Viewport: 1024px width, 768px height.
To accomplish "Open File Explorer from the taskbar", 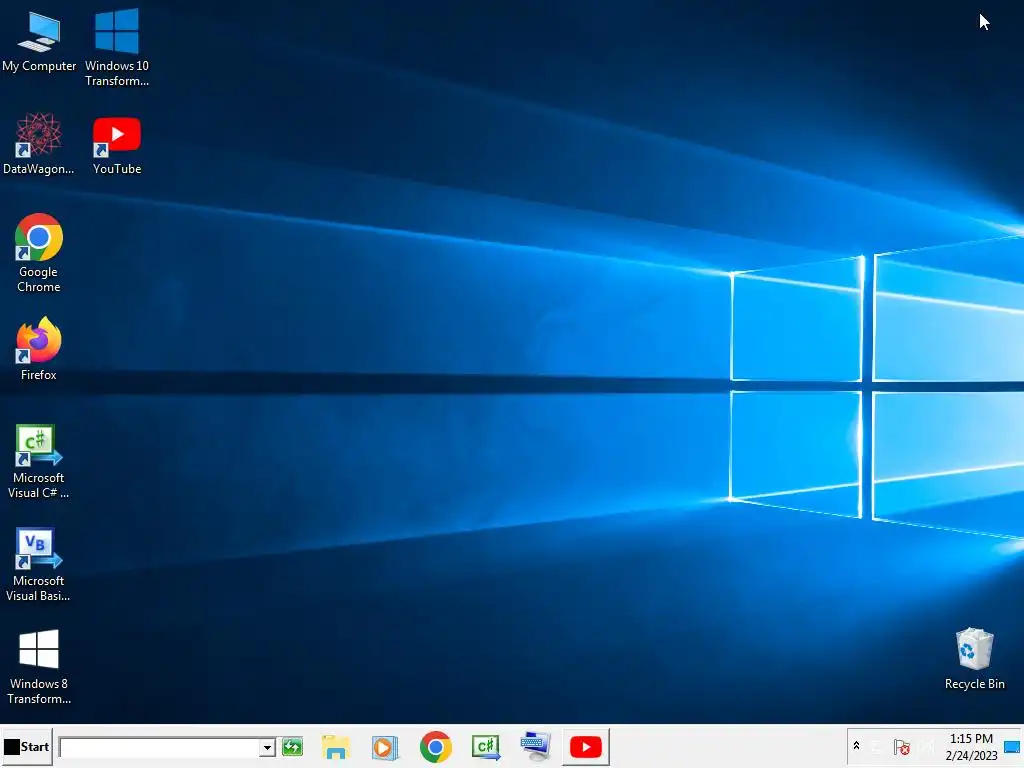I will [x=336, y=747].
